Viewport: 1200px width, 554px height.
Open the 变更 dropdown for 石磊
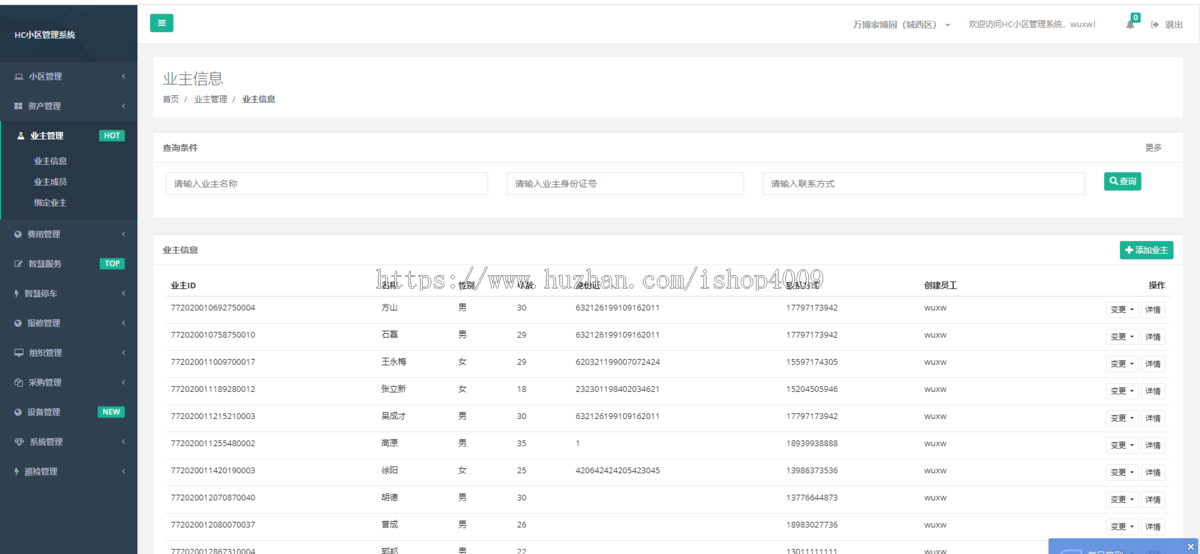click(x=1121, y=337)
